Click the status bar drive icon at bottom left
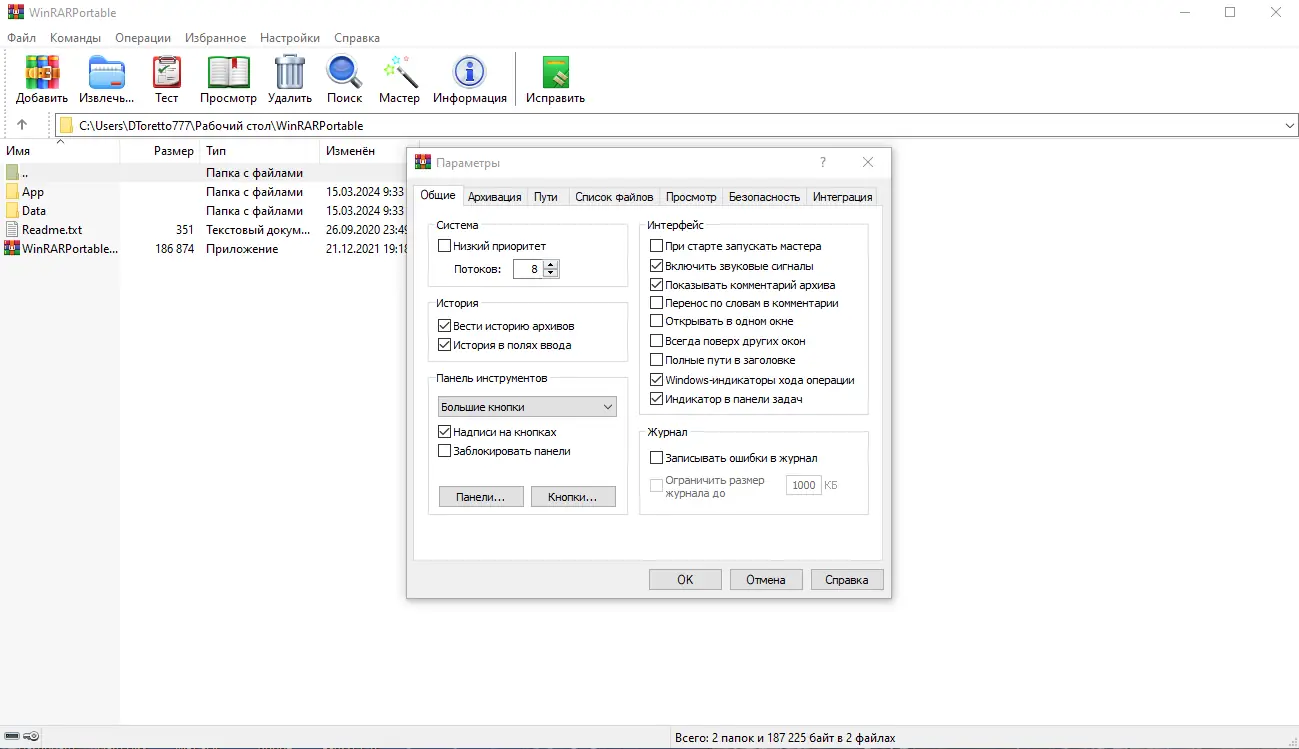Viewport: 1299px width, 749px height. pyautogui.click(x=12, y=737)
